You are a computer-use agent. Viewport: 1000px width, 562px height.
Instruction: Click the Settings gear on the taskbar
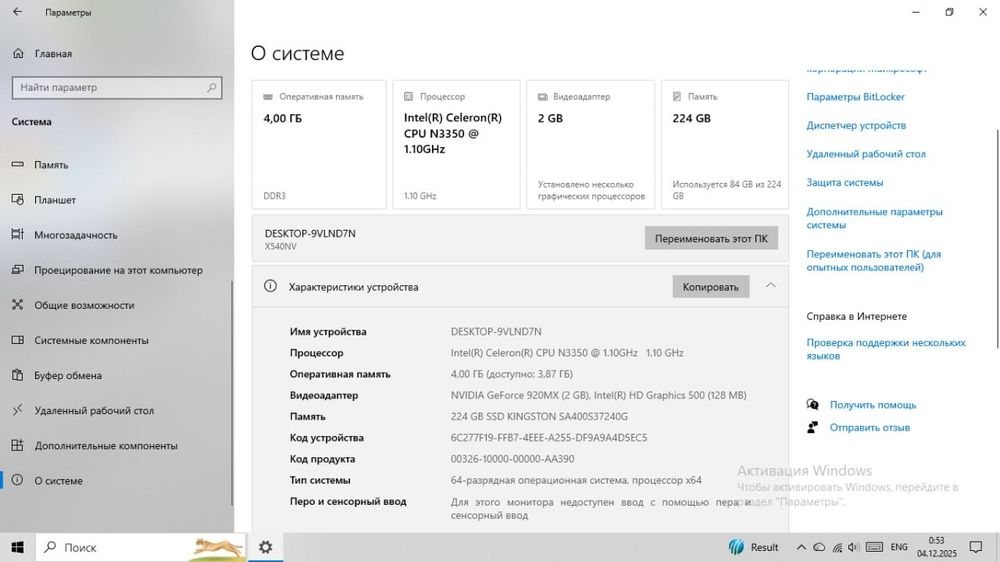click(x=265, y=547)
